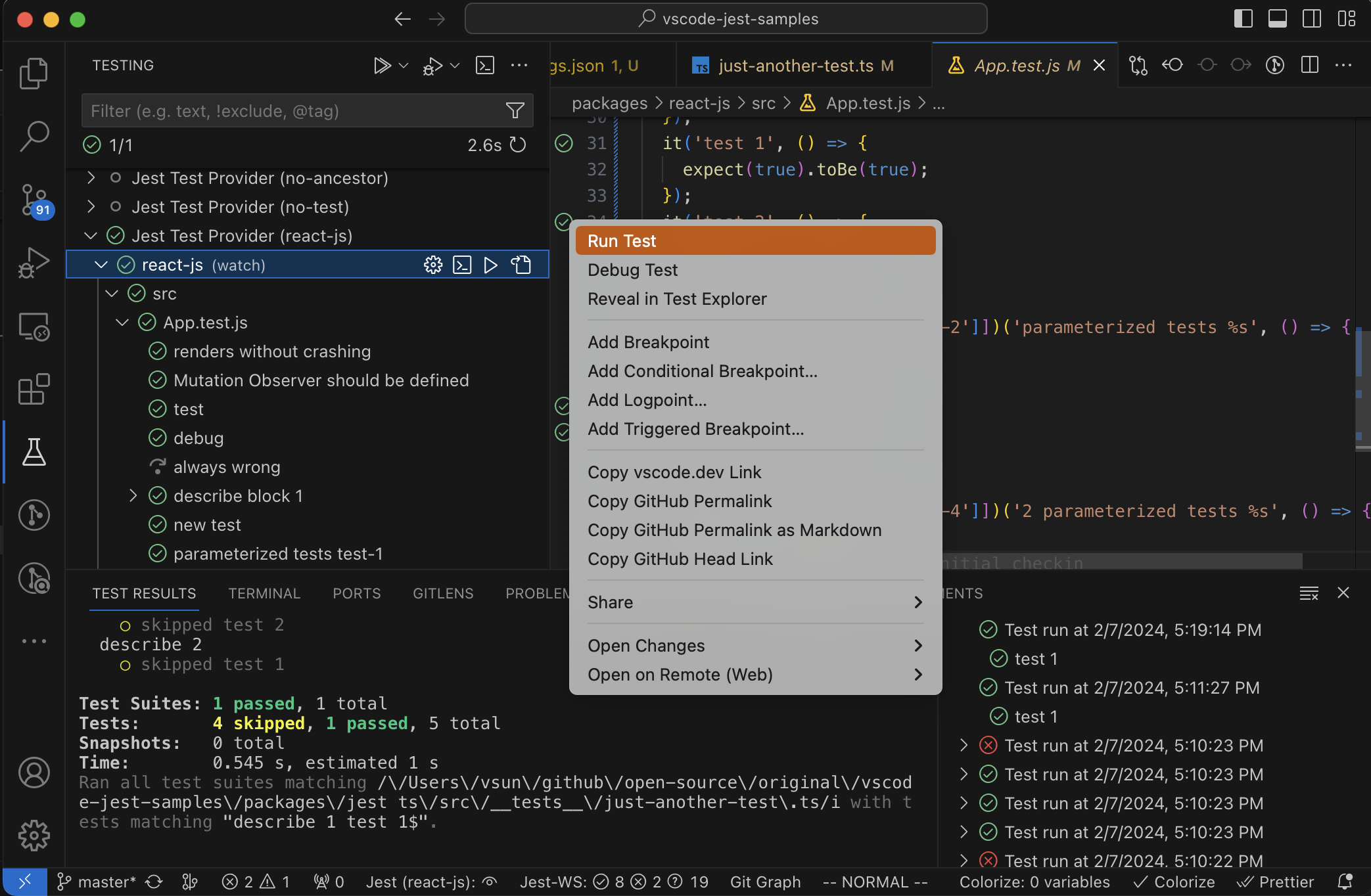Click the gear icon on react-js row
This screenshot has height=896, width=1371.
[433, 265]
